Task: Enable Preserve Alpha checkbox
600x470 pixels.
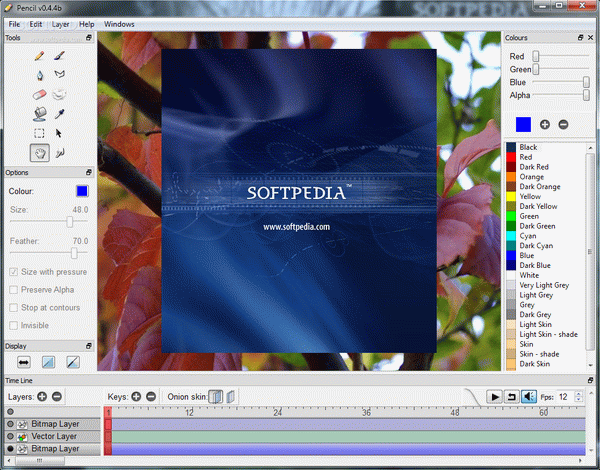Action: tap(13, 290)
